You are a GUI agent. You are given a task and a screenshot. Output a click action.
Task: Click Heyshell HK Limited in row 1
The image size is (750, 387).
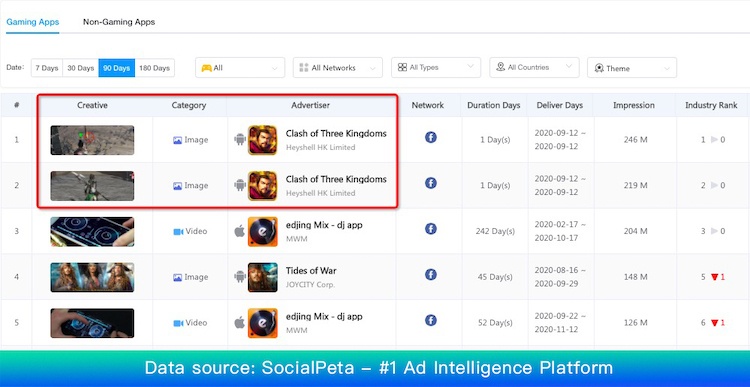pyautogui.click(x=320, y=147)
